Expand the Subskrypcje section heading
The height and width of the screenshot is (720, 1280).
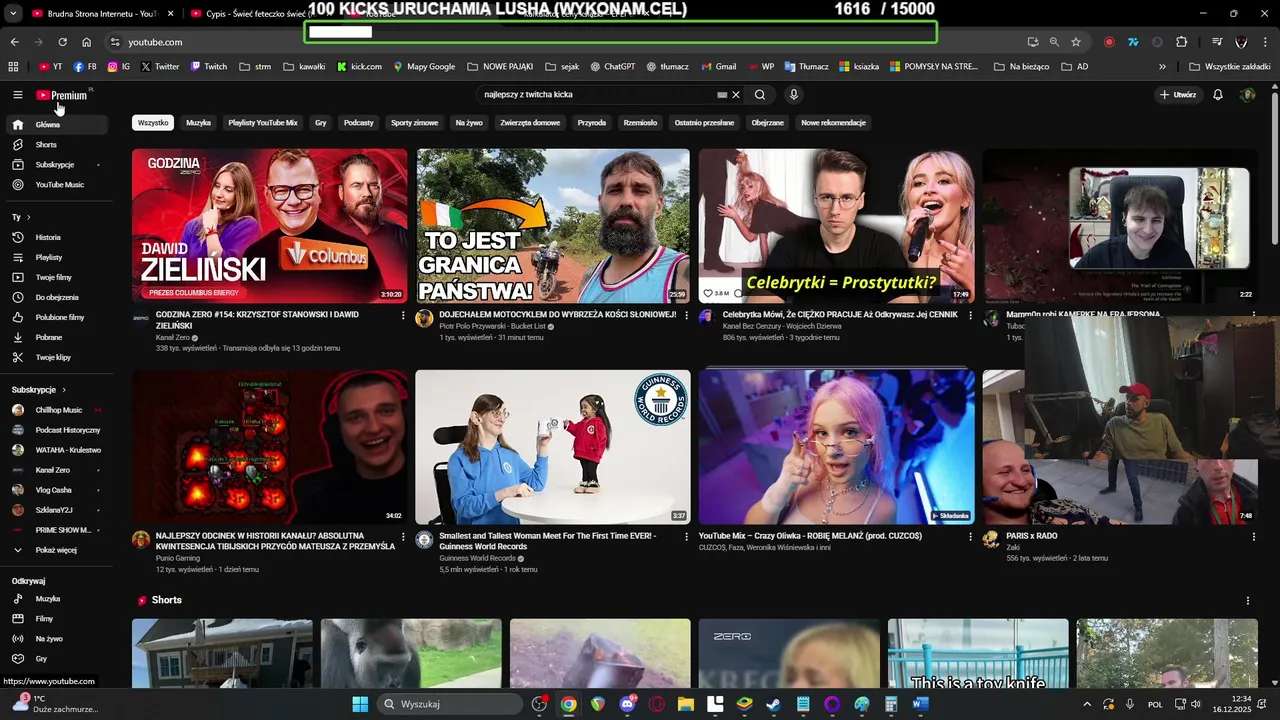pos(38,390)
